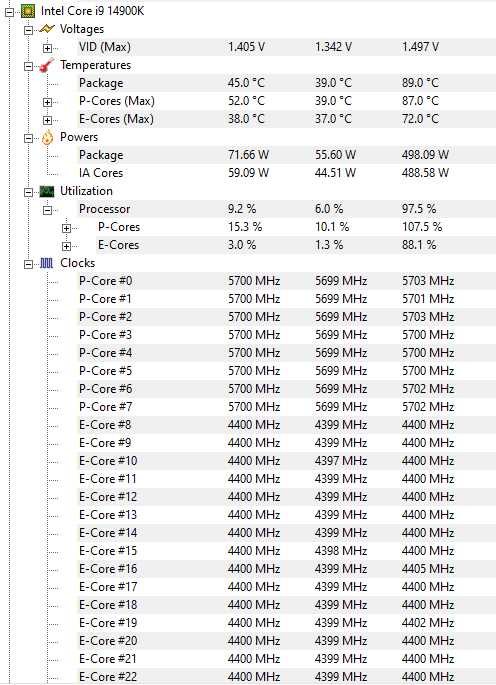This screenshot has width=496, height=685.
Task: Click the 4405 MHz E-Core #16 maximum value
Action: click(x=428, y=569)
